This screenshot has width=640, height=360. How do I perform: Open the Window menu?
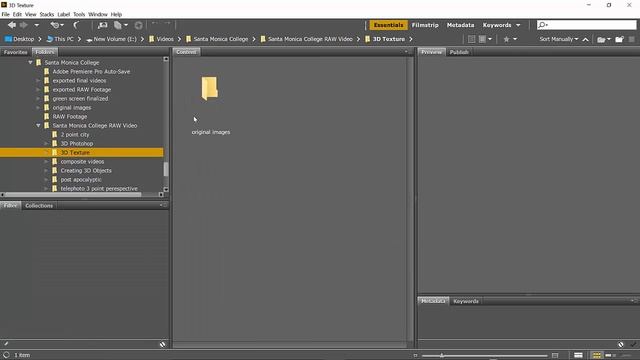tap(98, 14)
